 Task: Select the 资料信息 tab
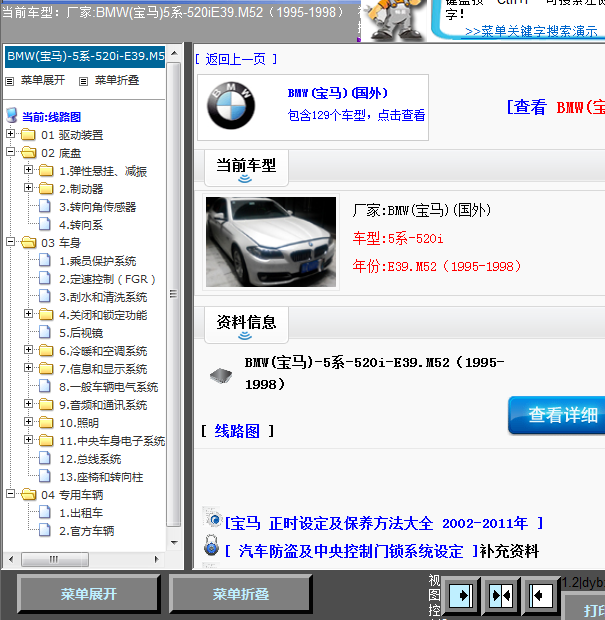tap(246, 323)
